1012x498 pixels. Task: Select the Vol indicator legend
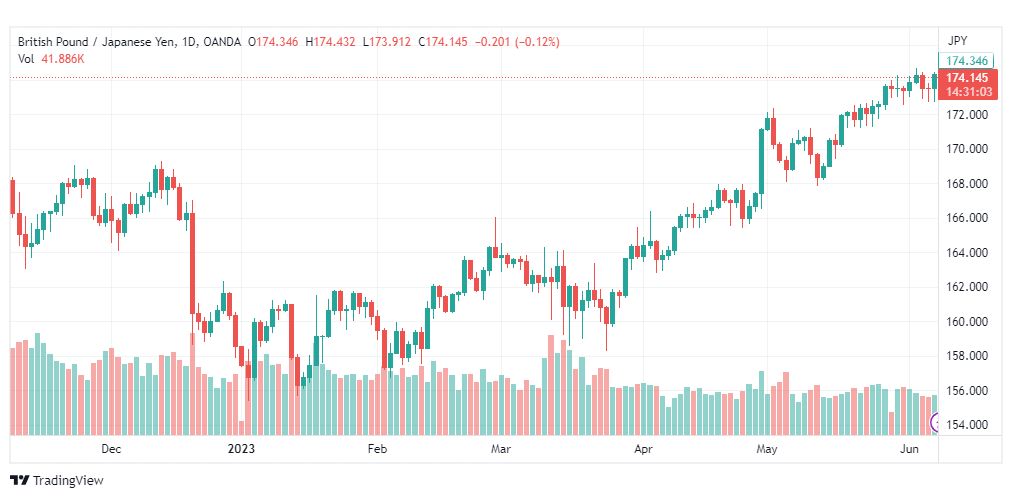click(25, 59)
